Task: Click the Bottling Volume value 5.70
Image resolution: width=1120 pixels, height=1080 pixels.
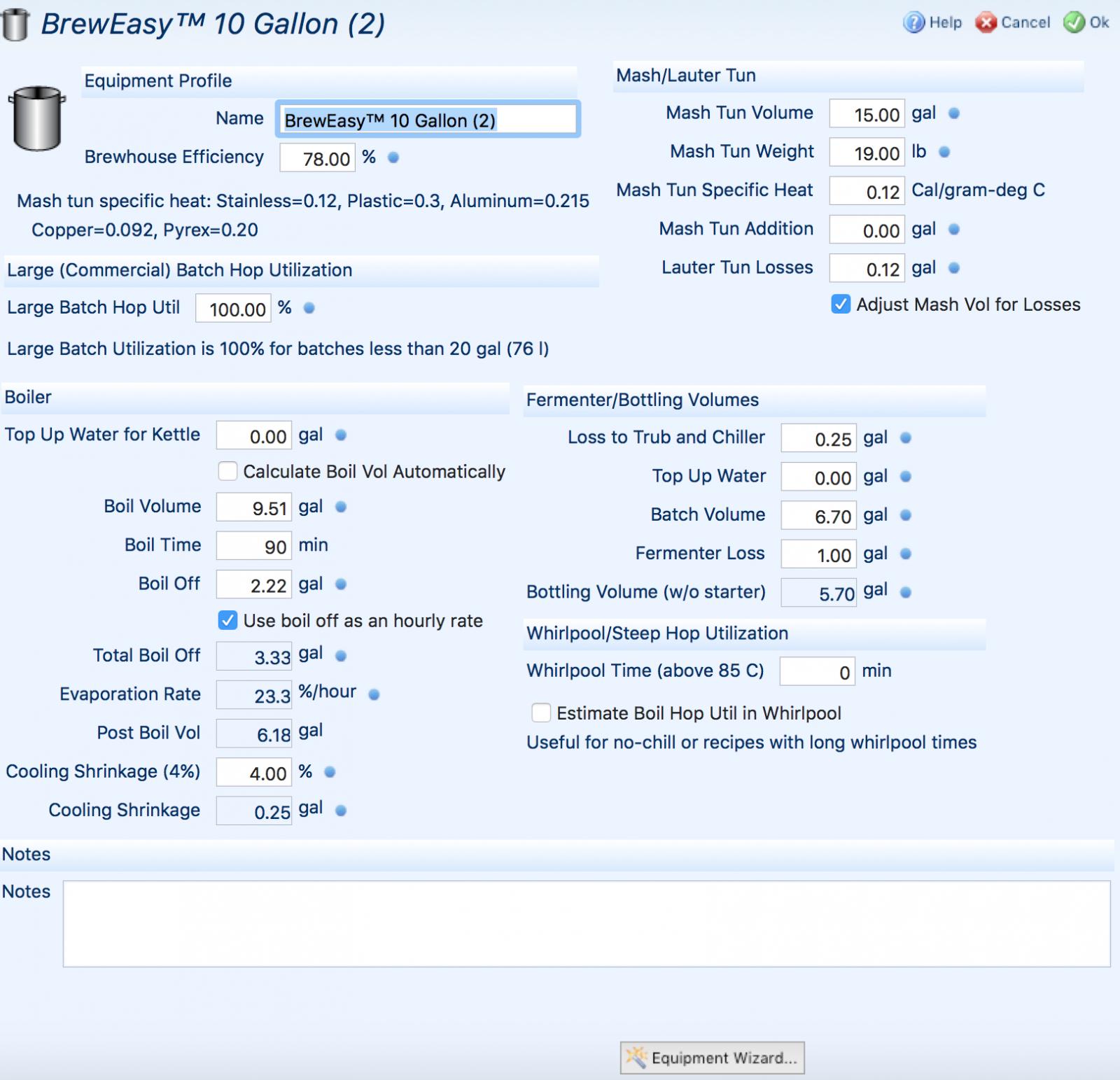Action: point(819,592)
